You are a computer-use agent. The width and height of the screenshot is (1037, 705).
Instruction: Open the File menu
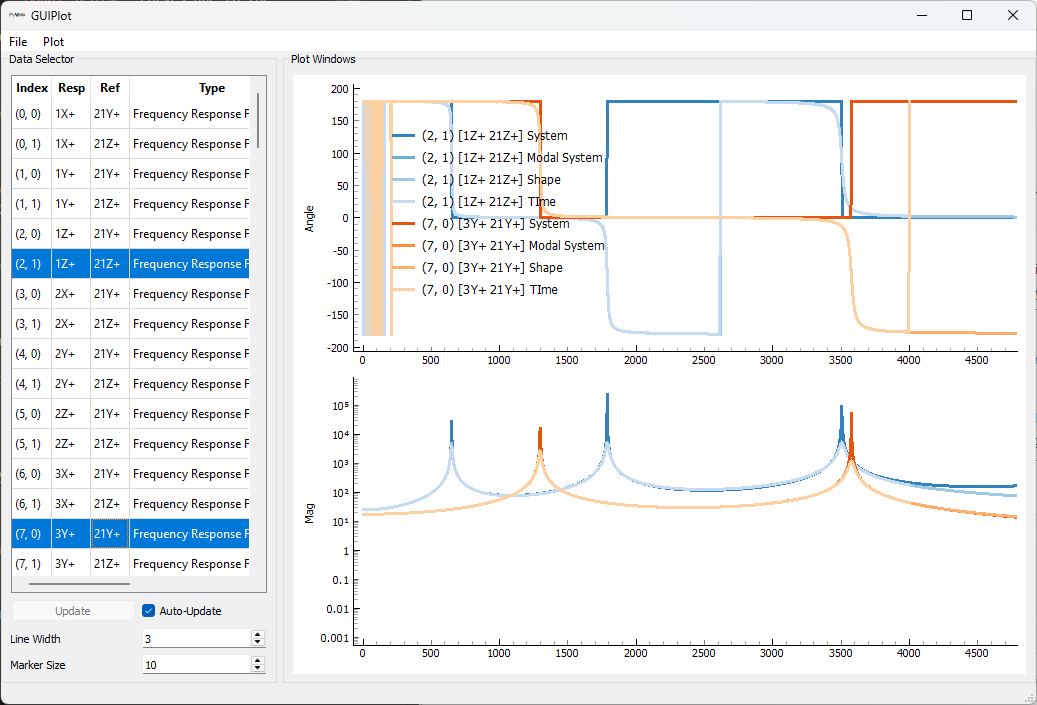click(x=17, y=41)
